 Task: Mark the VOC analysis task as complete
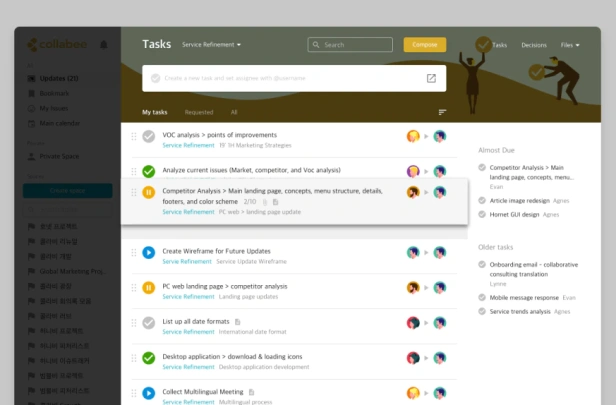[x=148, y=136]
